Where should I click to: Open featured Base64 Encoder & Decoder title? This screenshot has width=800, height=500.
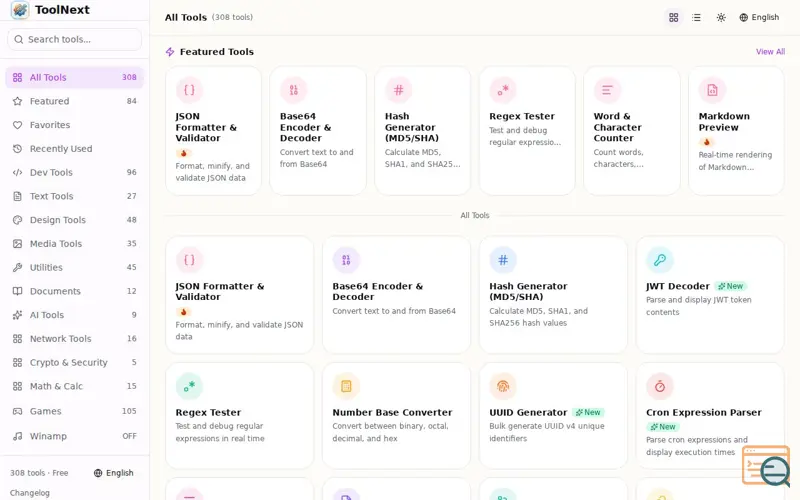click(306, 127)
